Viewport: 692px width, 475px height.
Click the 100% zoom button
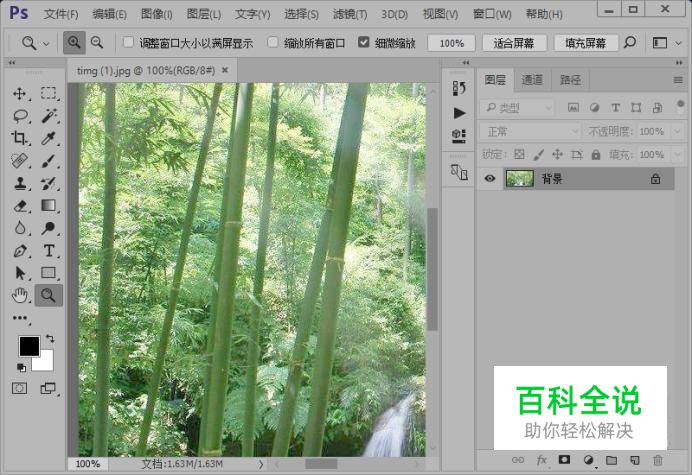pos(451,43)
